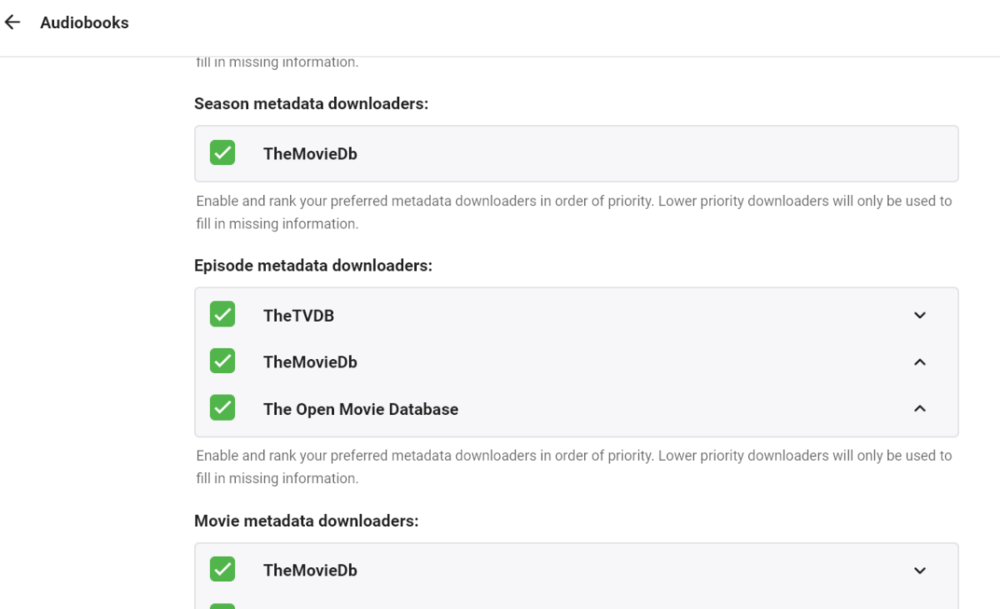Uncheck The Open Movie Database checkbox
Screen dimensions: 1000x609
(x=222, y=408)
